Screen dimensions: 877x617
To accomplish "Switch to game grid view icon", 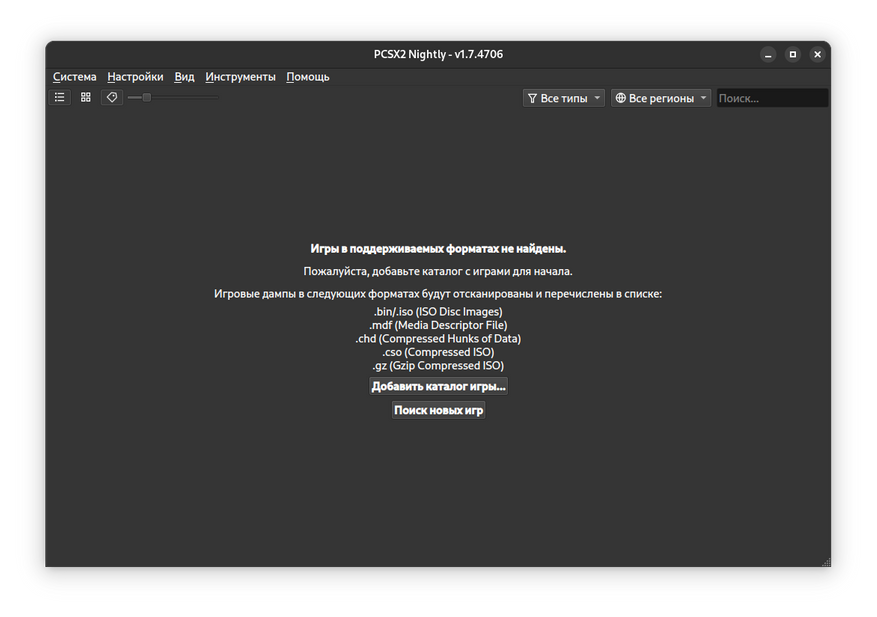I will (x=86, y=97).
